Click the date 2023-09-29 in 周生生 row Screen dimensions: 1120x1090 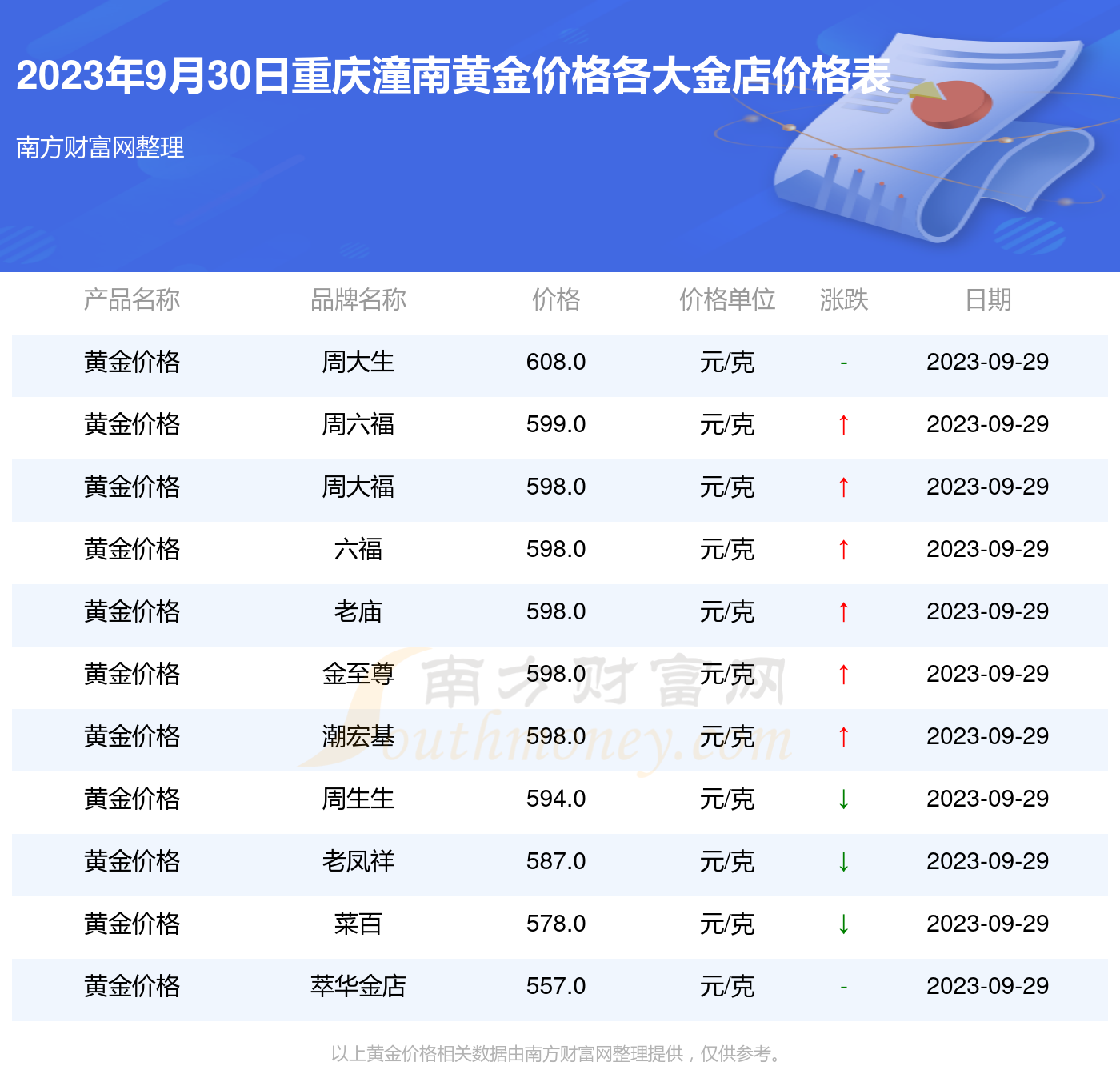tap(988, 799)
